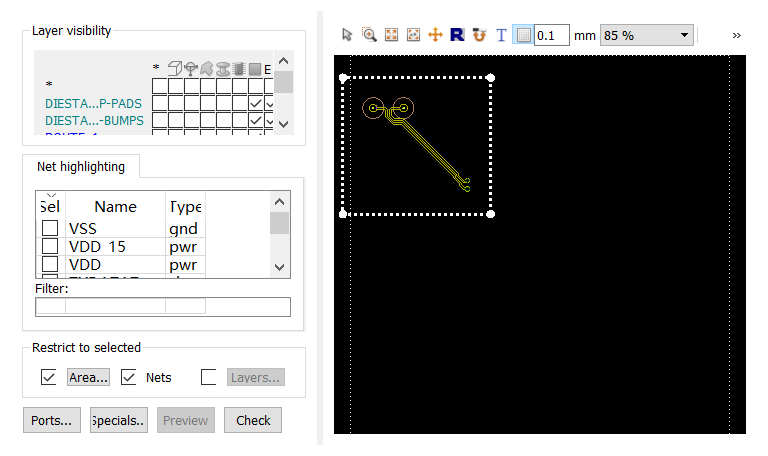Click the asterisk column header in layer table
This screenshot has width=768, height=456.
(156, 68)
